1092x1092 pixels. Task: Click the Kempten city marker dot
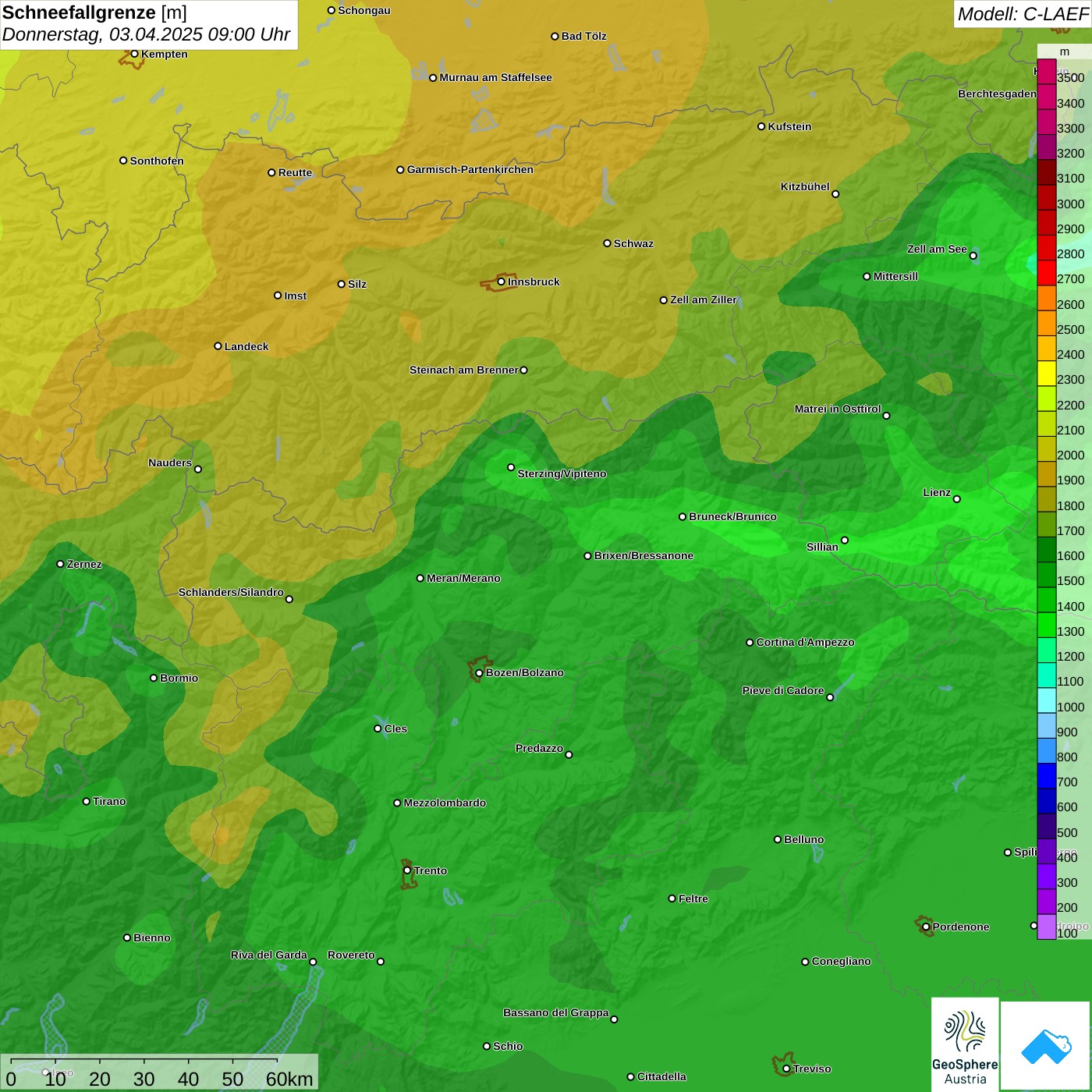coord(135,54)
